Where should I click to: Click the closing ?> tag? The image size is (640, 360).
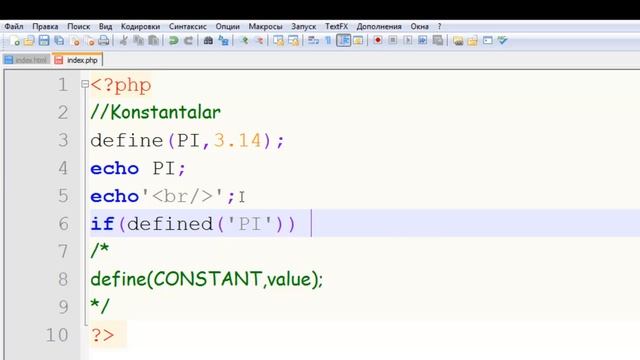102,335
